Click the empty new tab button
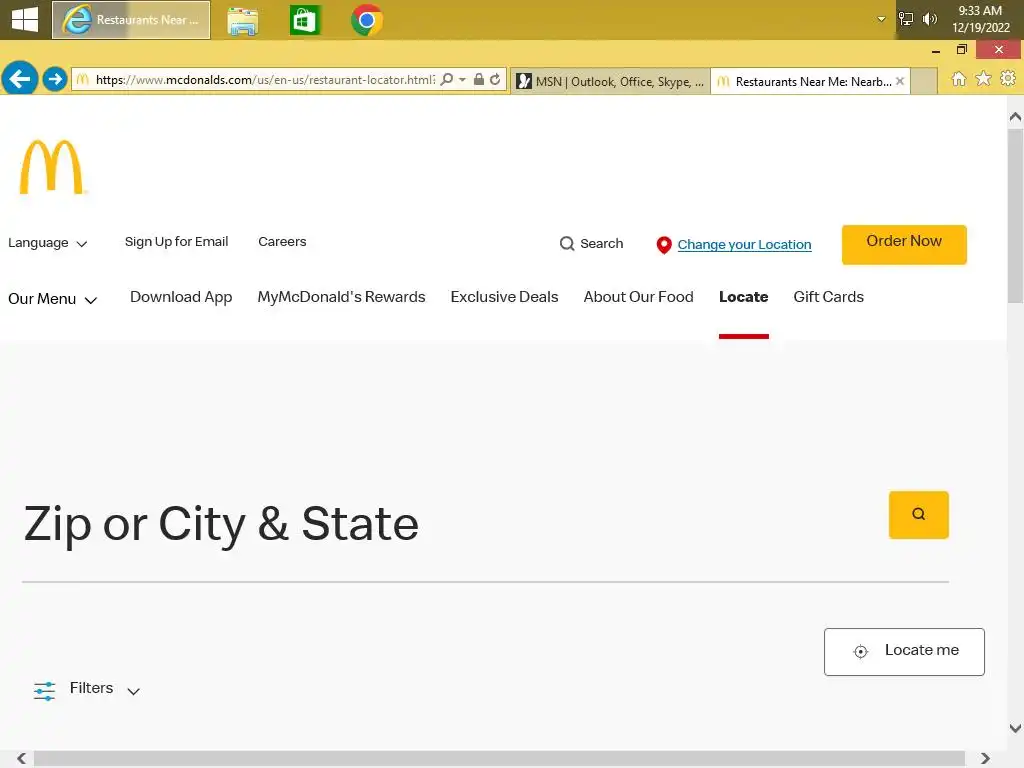 pos(923,82)
